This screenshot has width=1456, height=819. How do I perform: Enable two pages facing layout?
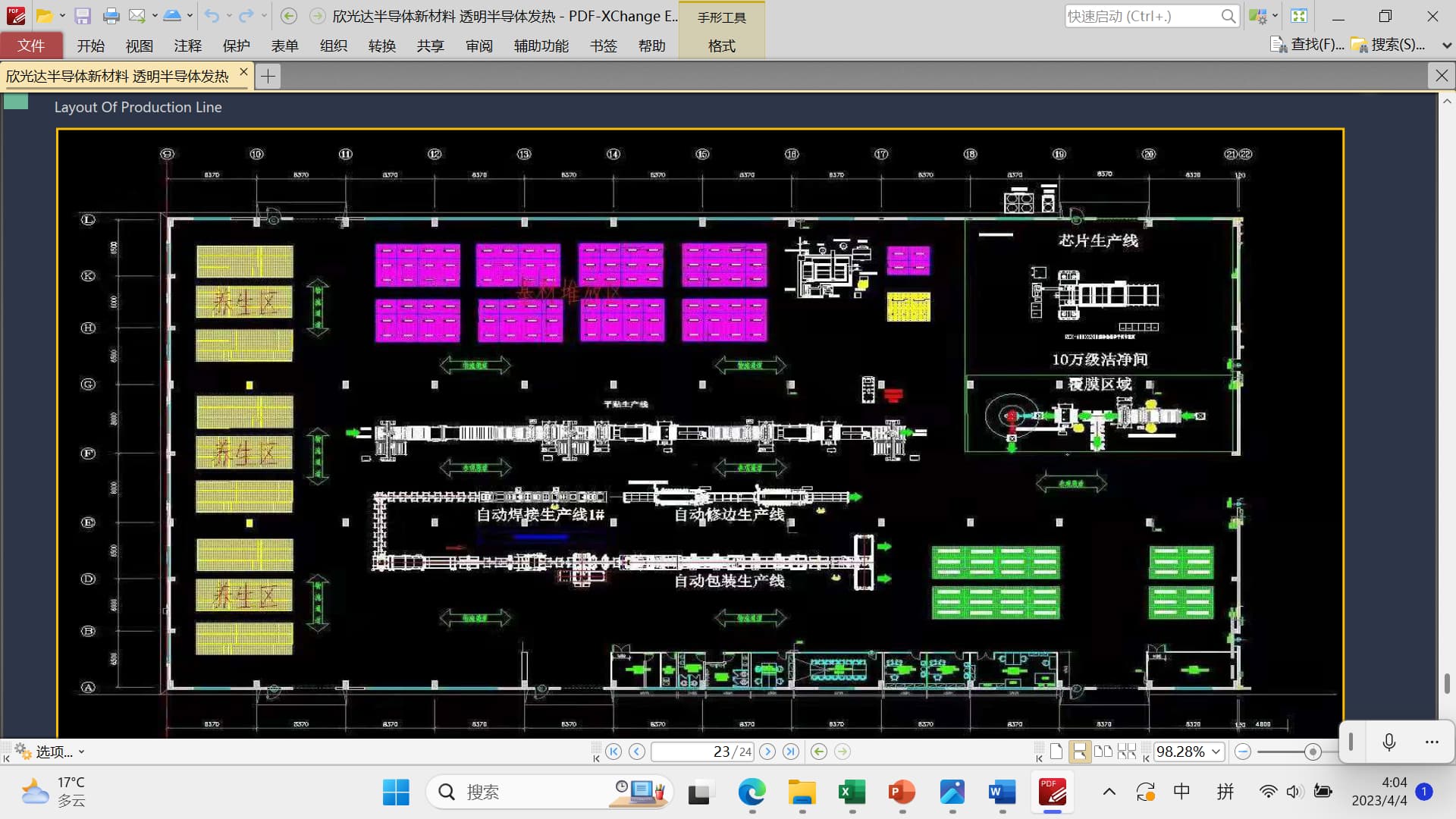pos(1103,752)
